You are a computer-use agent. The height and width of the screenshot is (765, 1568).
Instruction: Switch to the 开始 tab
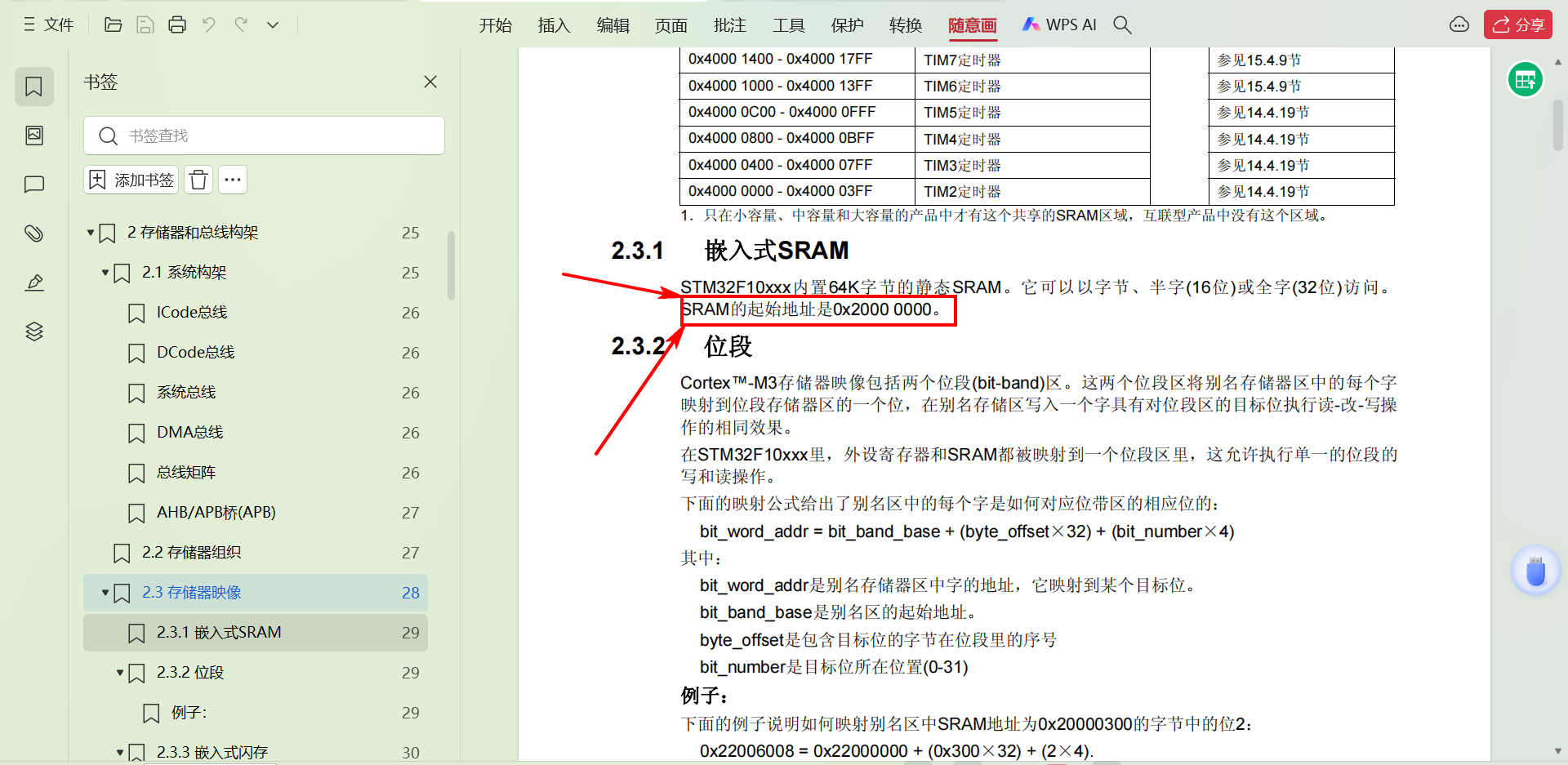tap(495, 25)
